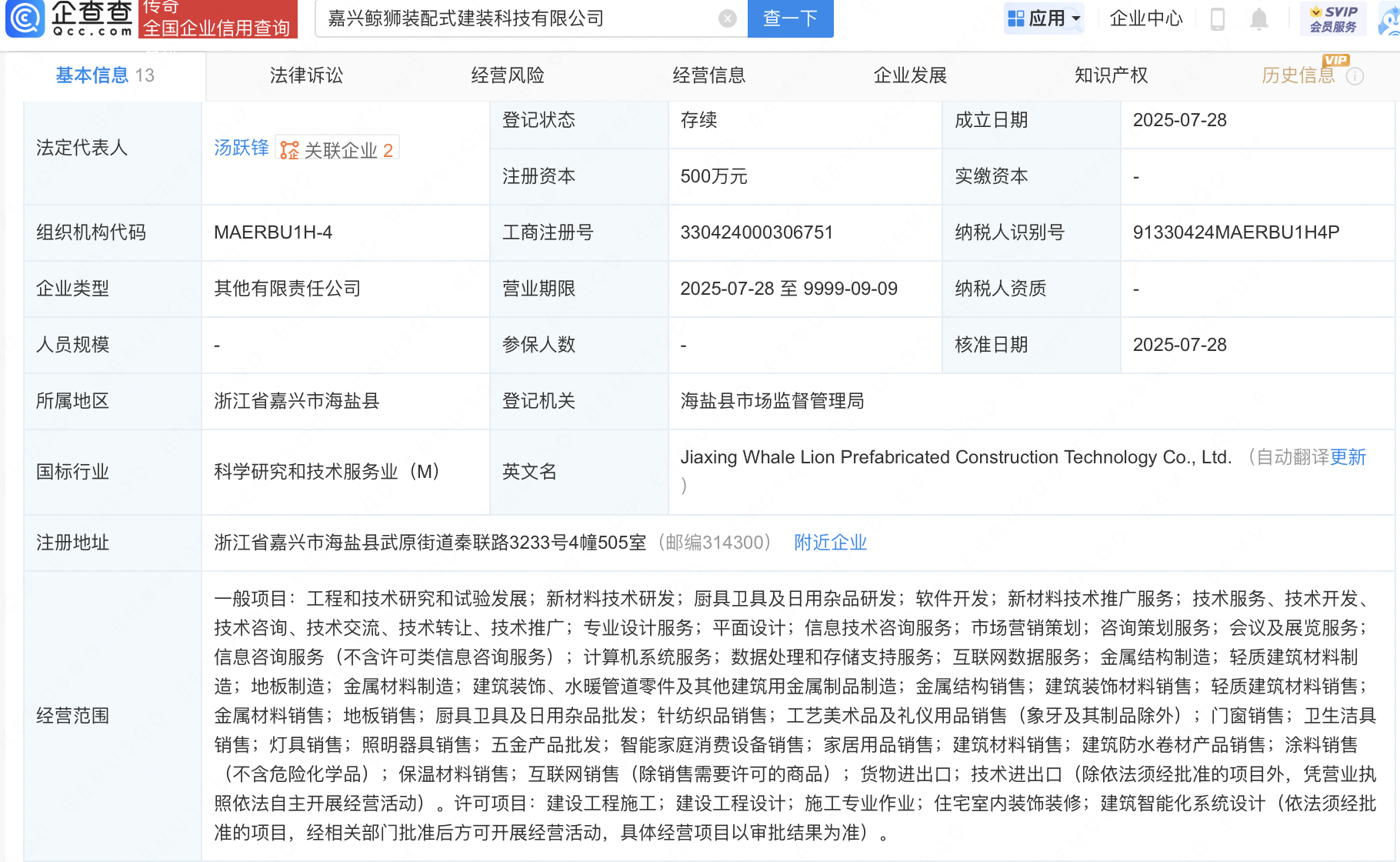Switch to 经营信息 tab
The height and width of the screenshot is (862, 1400).
click(x=708, y=75)
